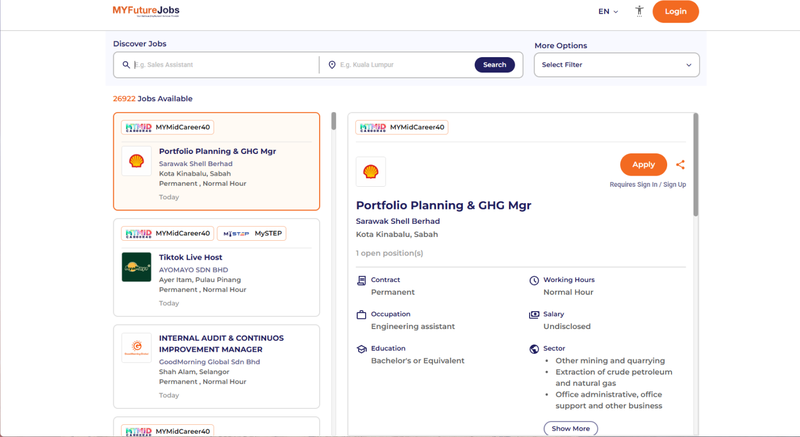Expand sector list with Show More
This screenshot has width=800, height=437.
tap(570, 428)
